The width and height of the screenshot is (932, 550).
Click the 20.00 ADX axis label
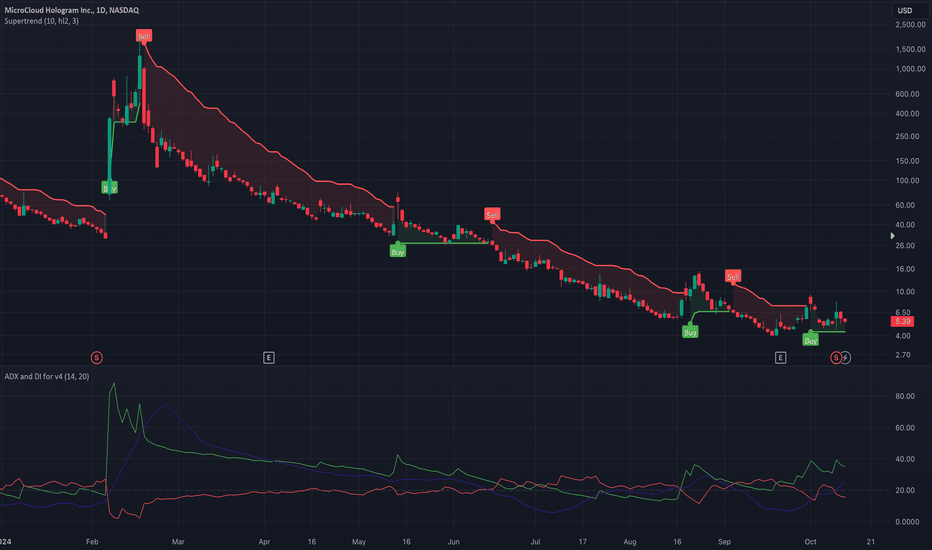(x=905, y=490)
